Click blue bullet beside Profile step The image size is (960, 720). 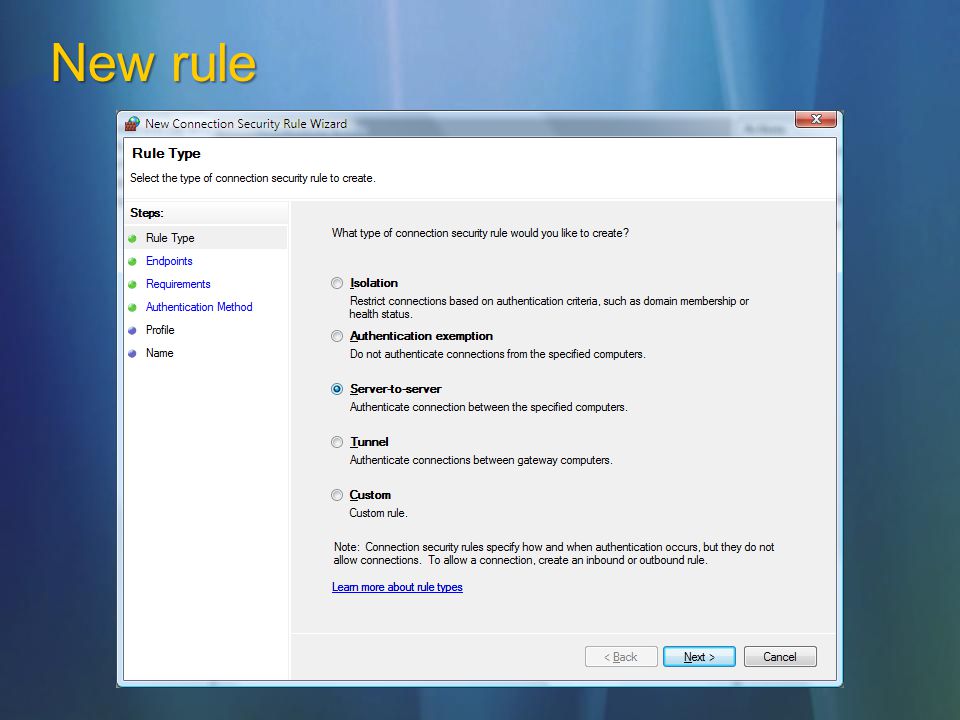click(x=132, y=331)
